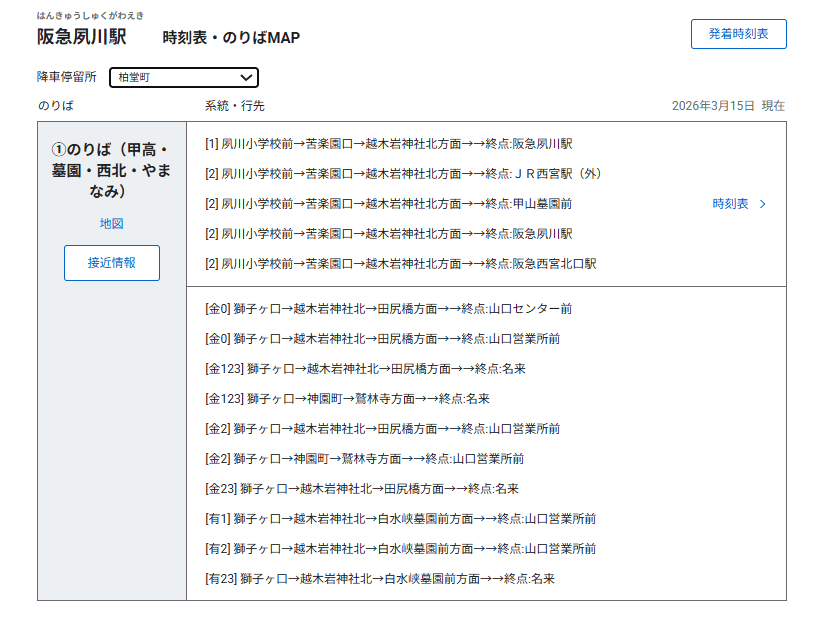This screenshot has height=636, width=835.
Task: Open the 降車停留所 dropdown showing 柏堂町
Action: coord(183,77)
